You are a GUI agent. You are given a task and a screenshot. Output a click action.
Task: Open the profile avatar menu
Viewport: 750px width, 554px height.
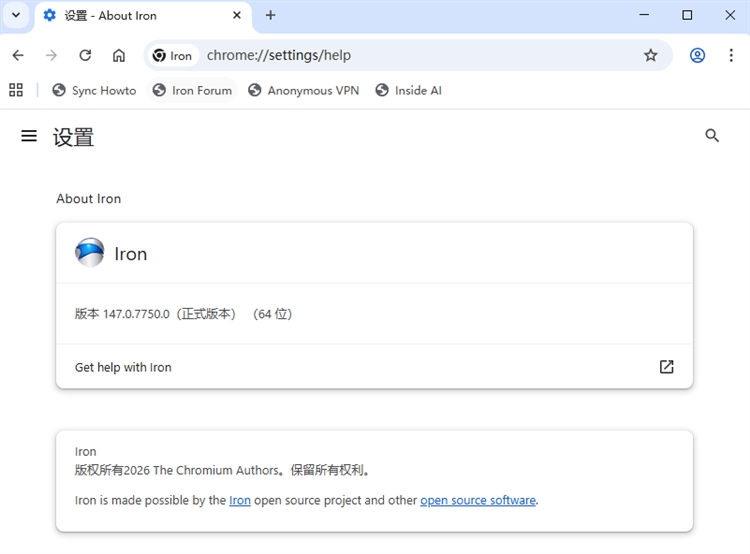pos(697,55)
